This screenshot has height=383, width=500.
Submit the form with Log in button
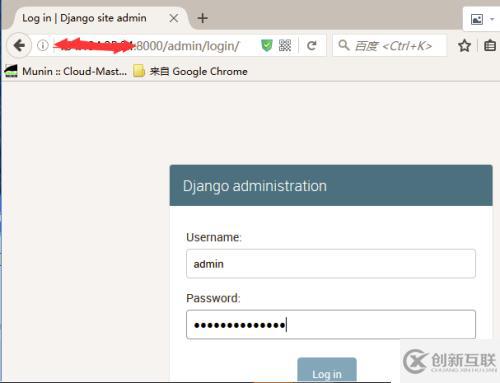click(x=327, y=370)
